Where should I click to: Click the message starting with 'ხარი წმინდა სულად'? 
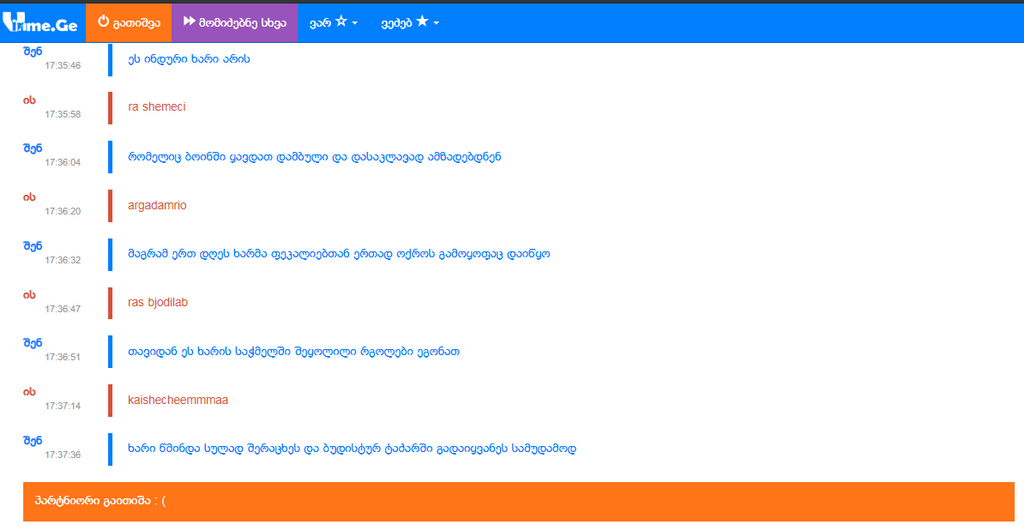click(x=352, y=449)
